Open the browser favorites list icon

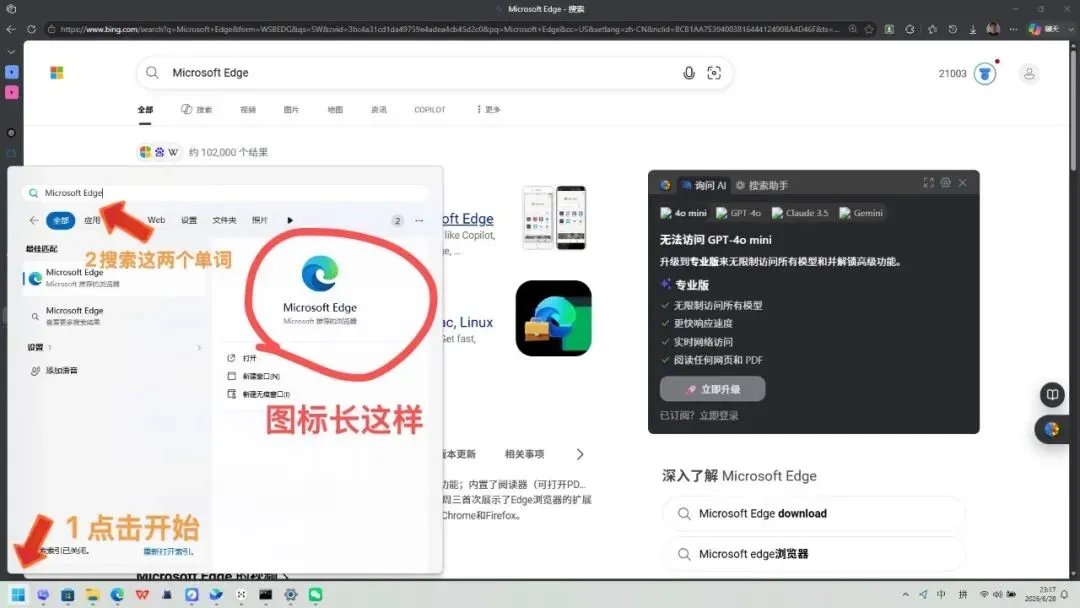pyautogui.click(x=932, y=29)
